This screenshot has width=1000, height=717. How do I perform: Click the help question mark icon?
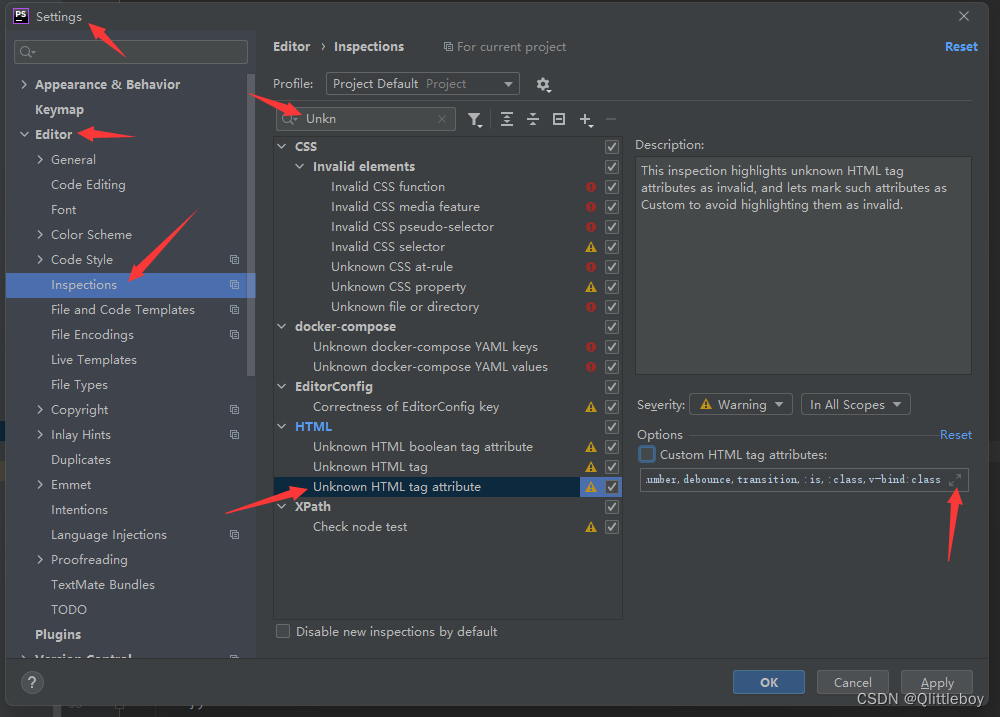(30, 682)
